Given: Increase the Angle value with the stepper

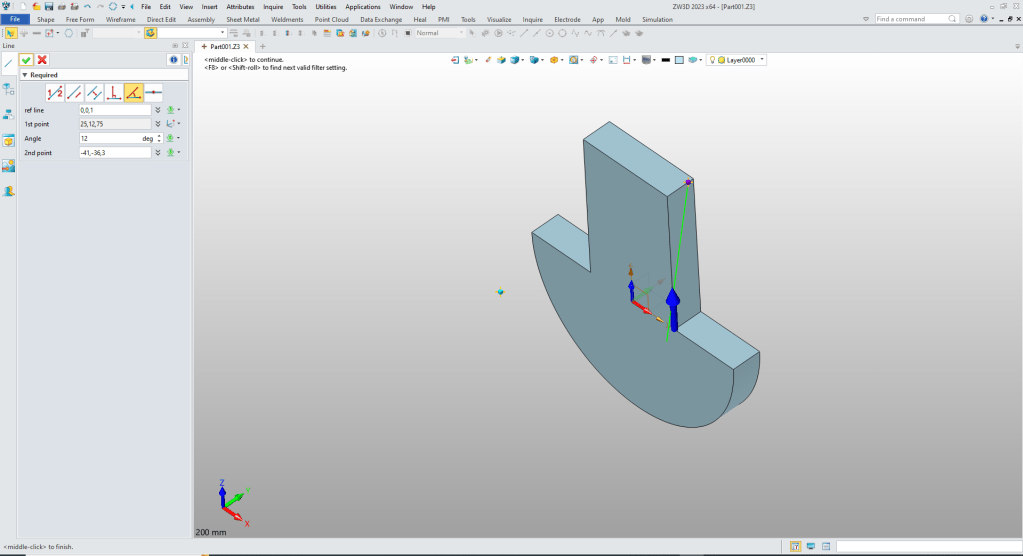Looking at the screenshot, I should point(160,136).
